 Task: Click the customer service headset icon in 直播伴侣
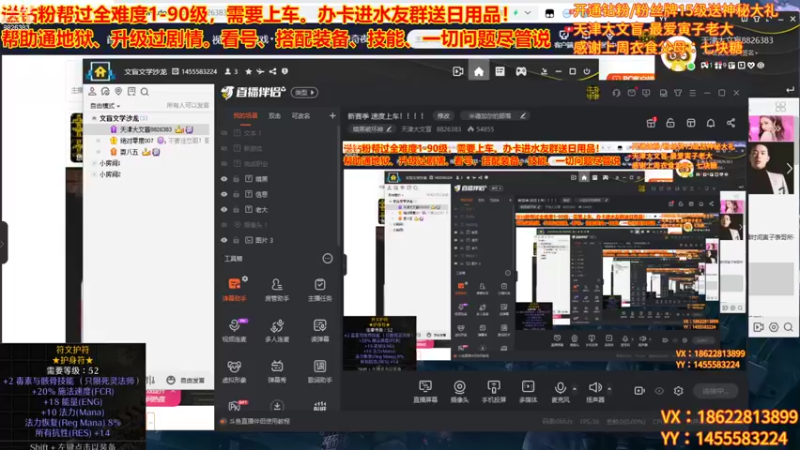(616, 93)
